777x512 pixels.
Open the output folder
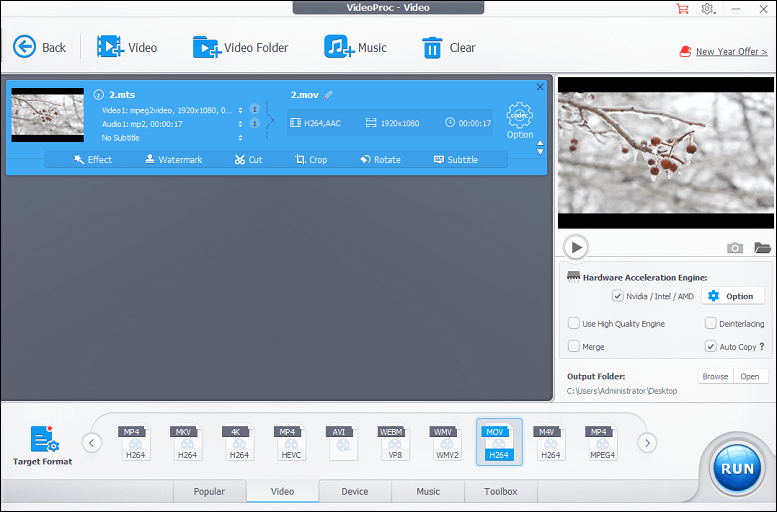pos(750,376)
